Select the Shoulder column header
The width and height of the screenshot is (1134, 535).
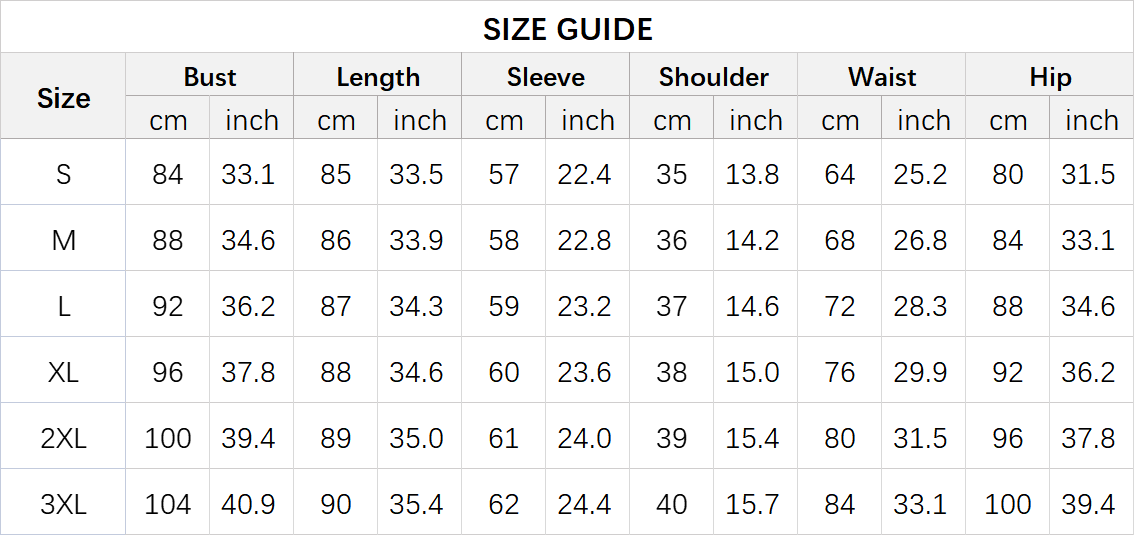click(713, 77)
